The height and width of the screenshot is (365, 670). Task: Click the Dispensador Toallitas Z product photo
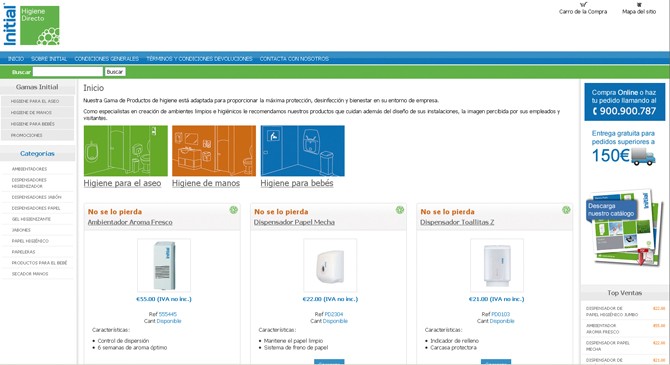(497, 265)
